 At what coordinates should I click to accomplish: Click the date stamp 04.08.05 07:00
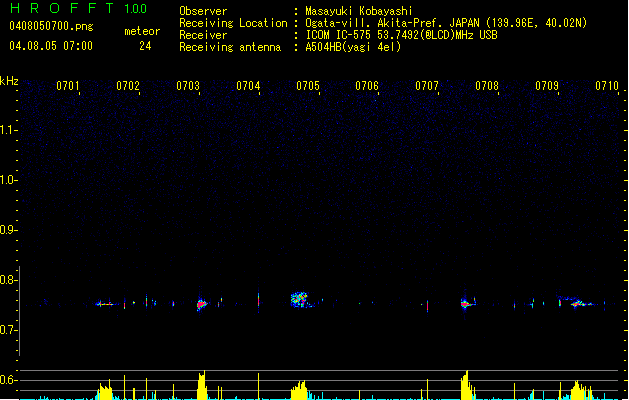[x=51, y=46]
